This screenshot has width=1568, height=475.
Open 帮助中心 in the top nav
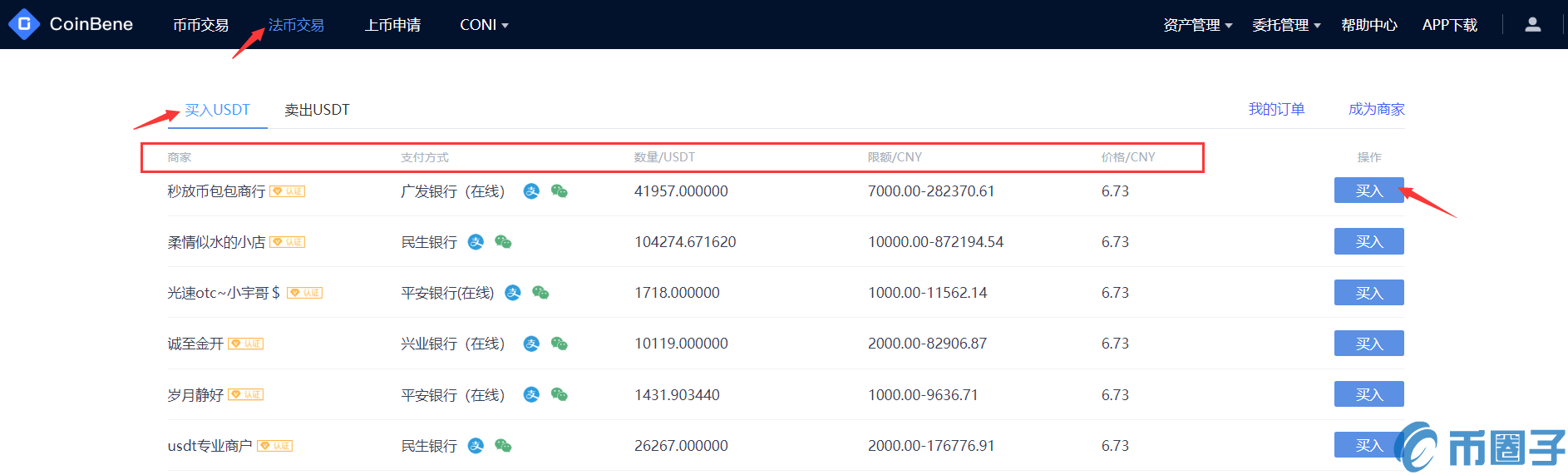(1369, 25)
